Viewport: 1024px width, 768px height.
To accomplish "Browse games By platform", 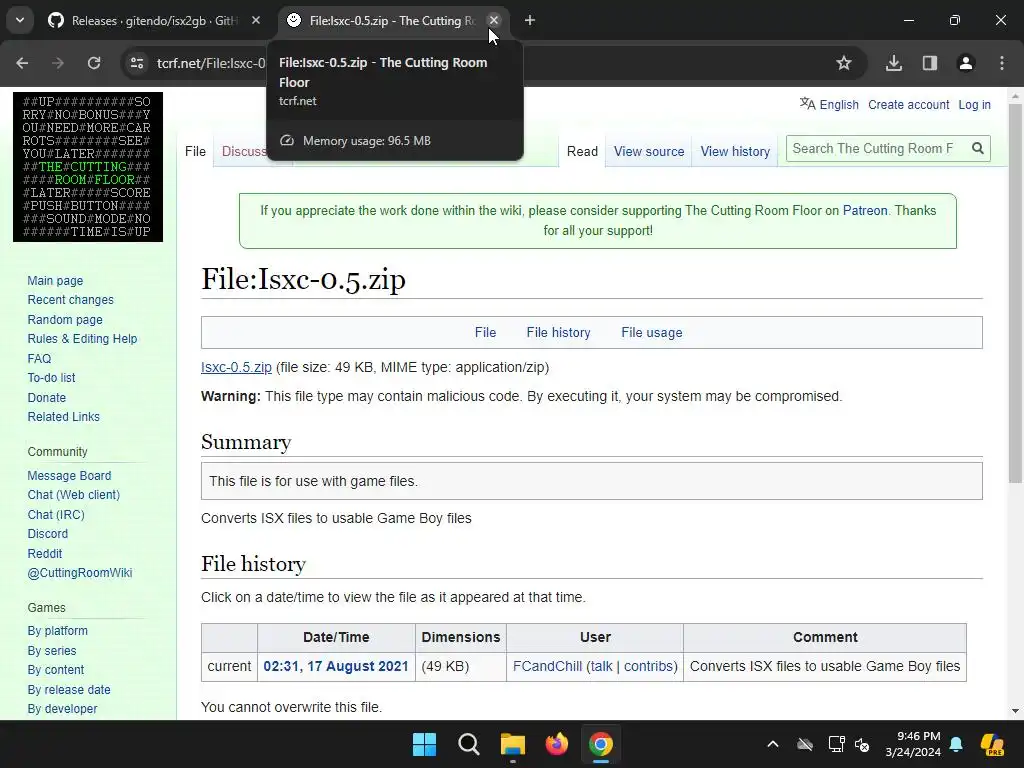I will [57, 631].
